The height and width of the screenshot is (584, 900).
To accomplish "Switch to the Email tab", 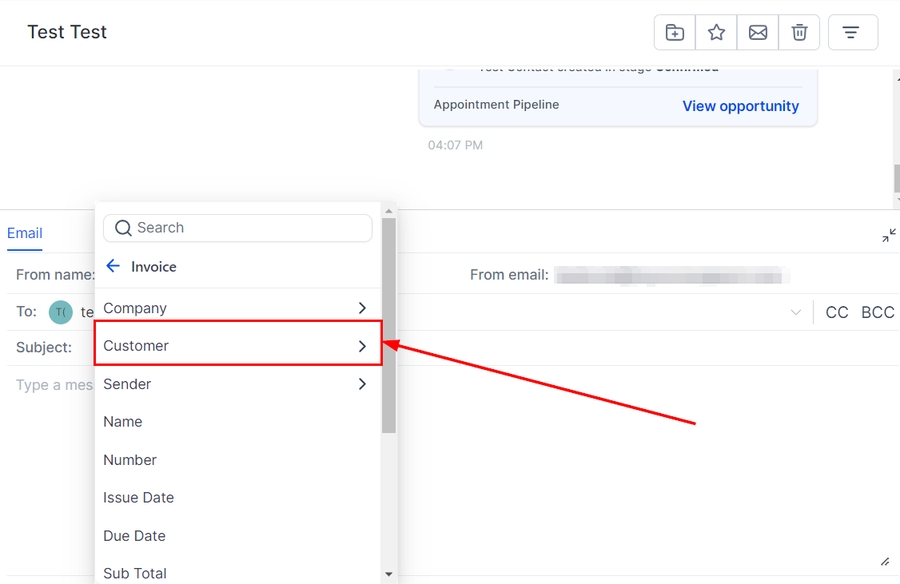I will pos(25,233).
